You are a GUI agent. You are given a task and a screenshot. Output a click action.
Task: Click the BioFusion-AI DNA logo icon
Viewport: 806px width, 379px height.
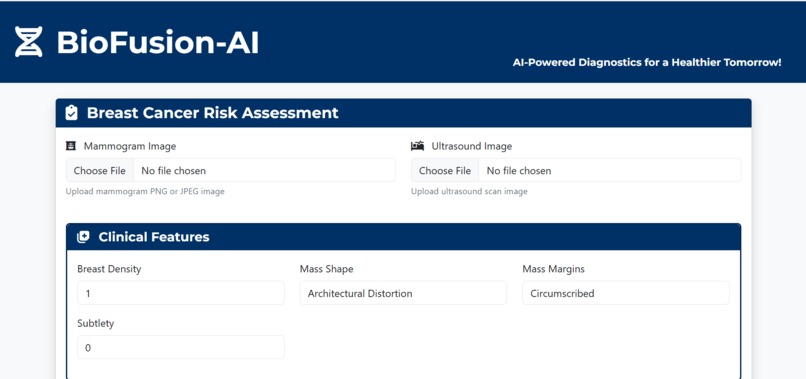(x=28, y=42)
